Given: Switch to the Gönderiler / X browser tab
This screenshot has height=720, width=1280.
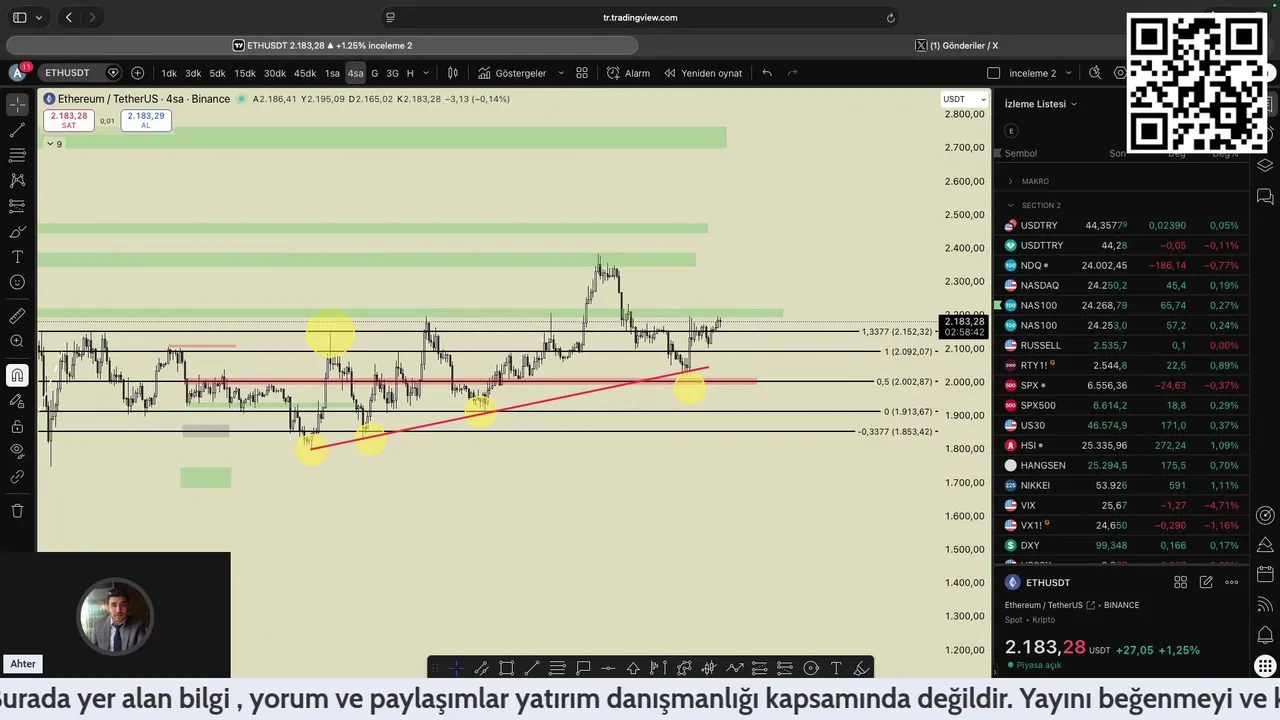Looking at the screenshot, I should pos(957,45).
